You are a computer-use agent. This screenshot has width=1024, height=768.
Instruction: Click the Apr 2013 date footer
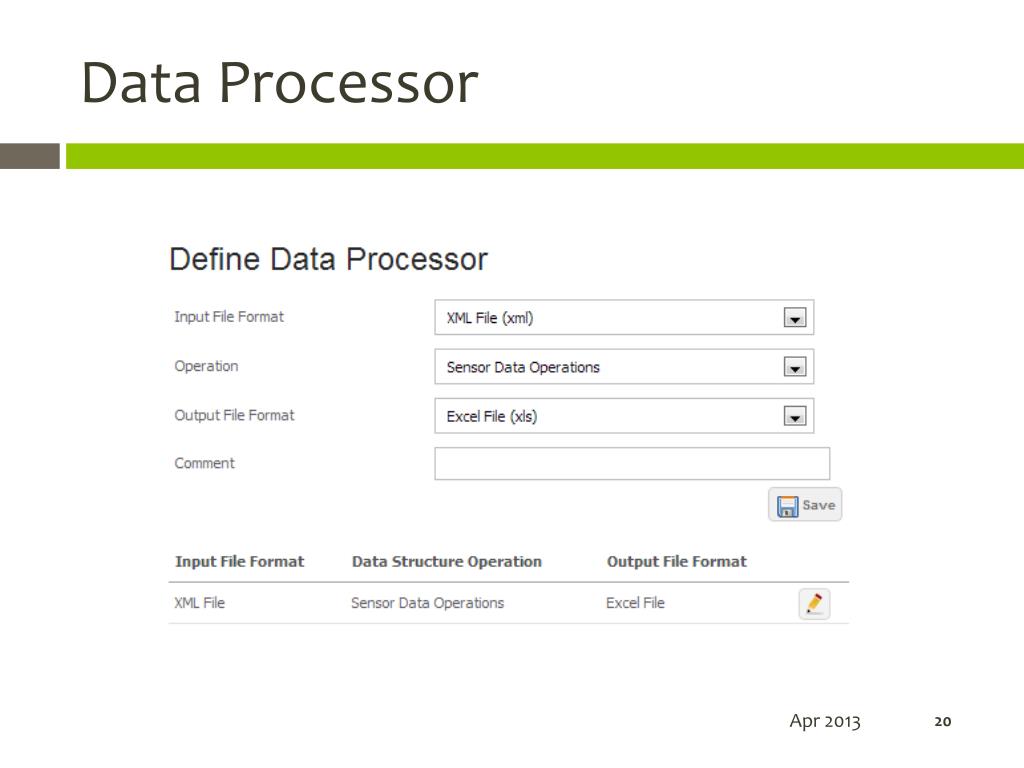pyautogui.click(x=825, y=721)
